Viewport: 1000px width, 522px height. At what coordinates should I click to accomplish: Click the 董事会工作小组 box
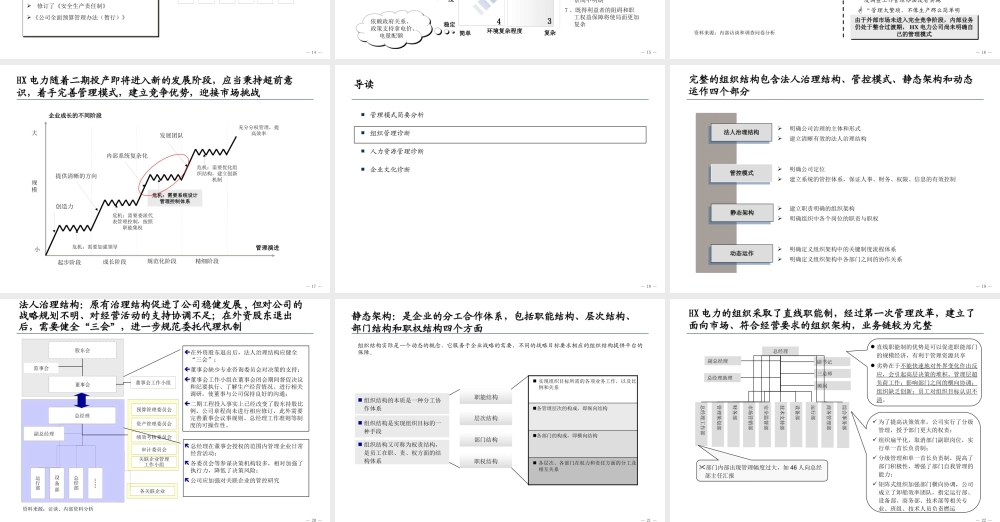click(153, 383)
